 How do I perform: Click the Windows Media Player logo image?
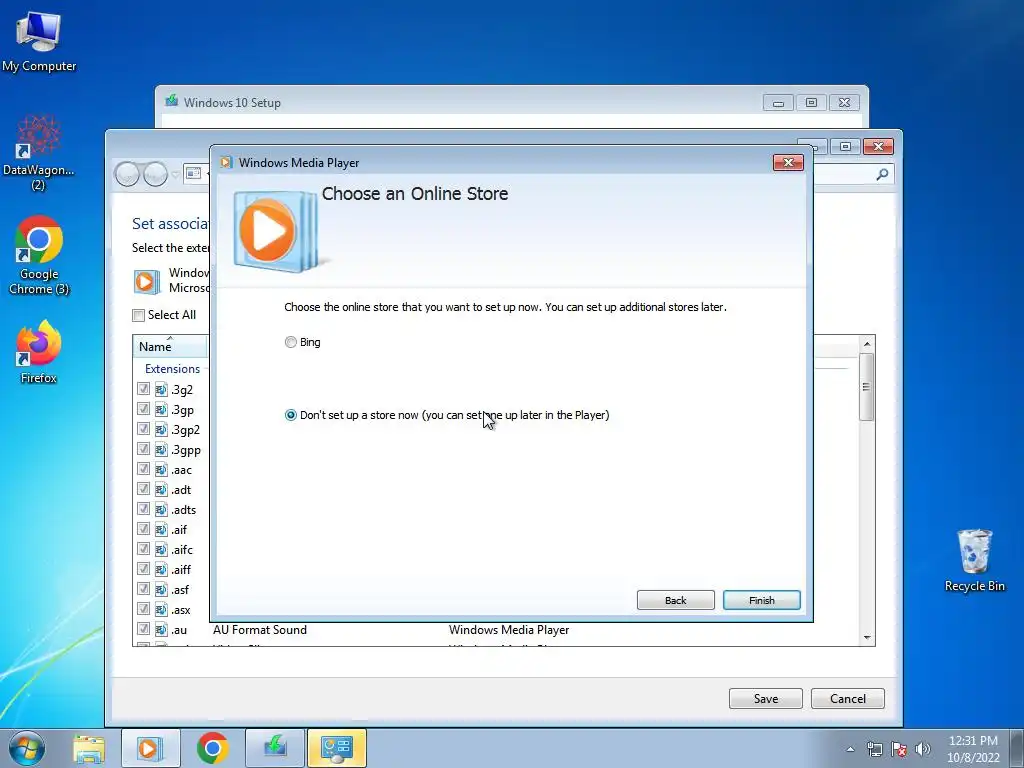coord(275,231)
